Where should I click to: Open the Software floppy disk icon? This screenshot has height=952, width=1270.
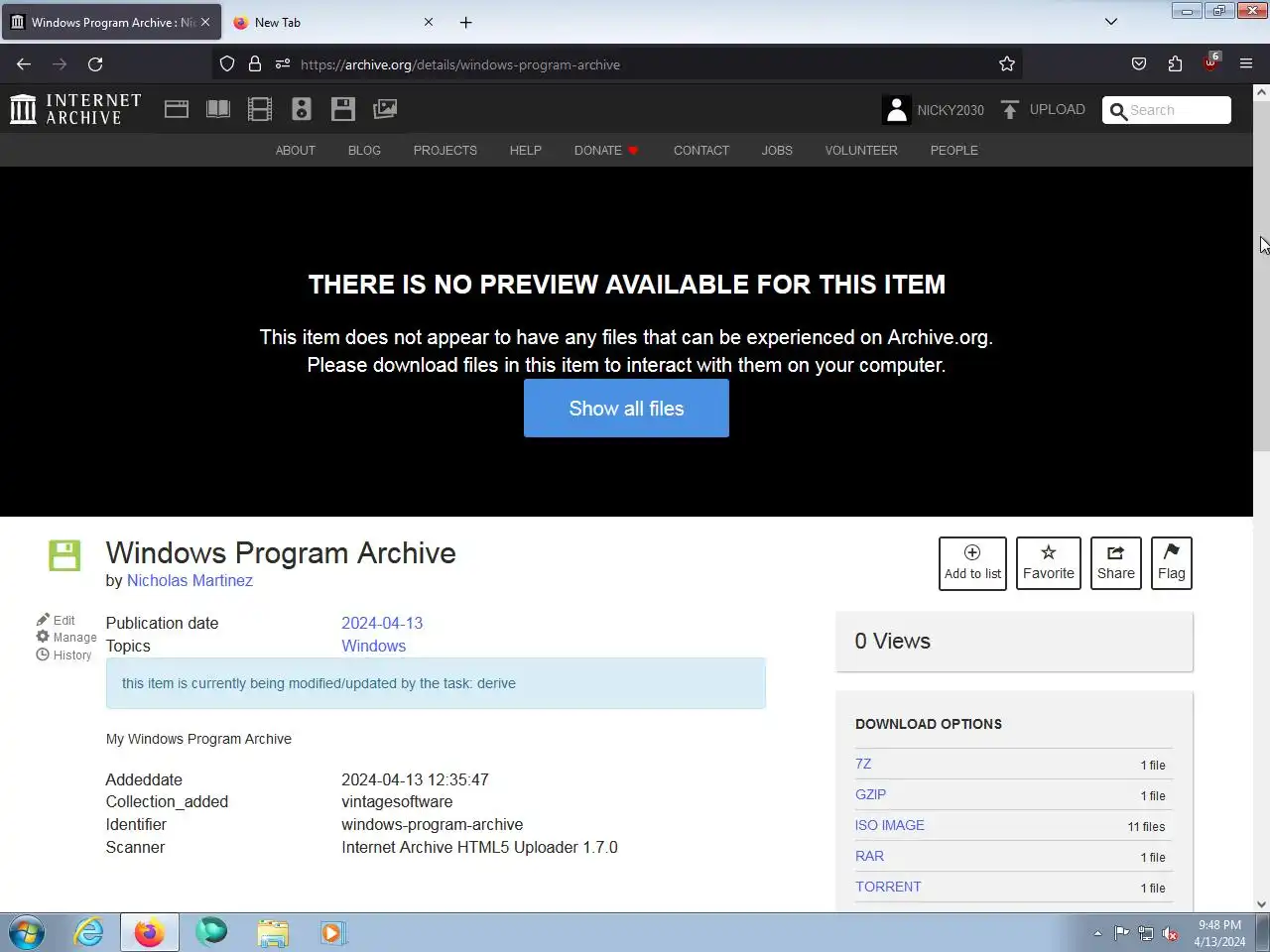point(343,109)
